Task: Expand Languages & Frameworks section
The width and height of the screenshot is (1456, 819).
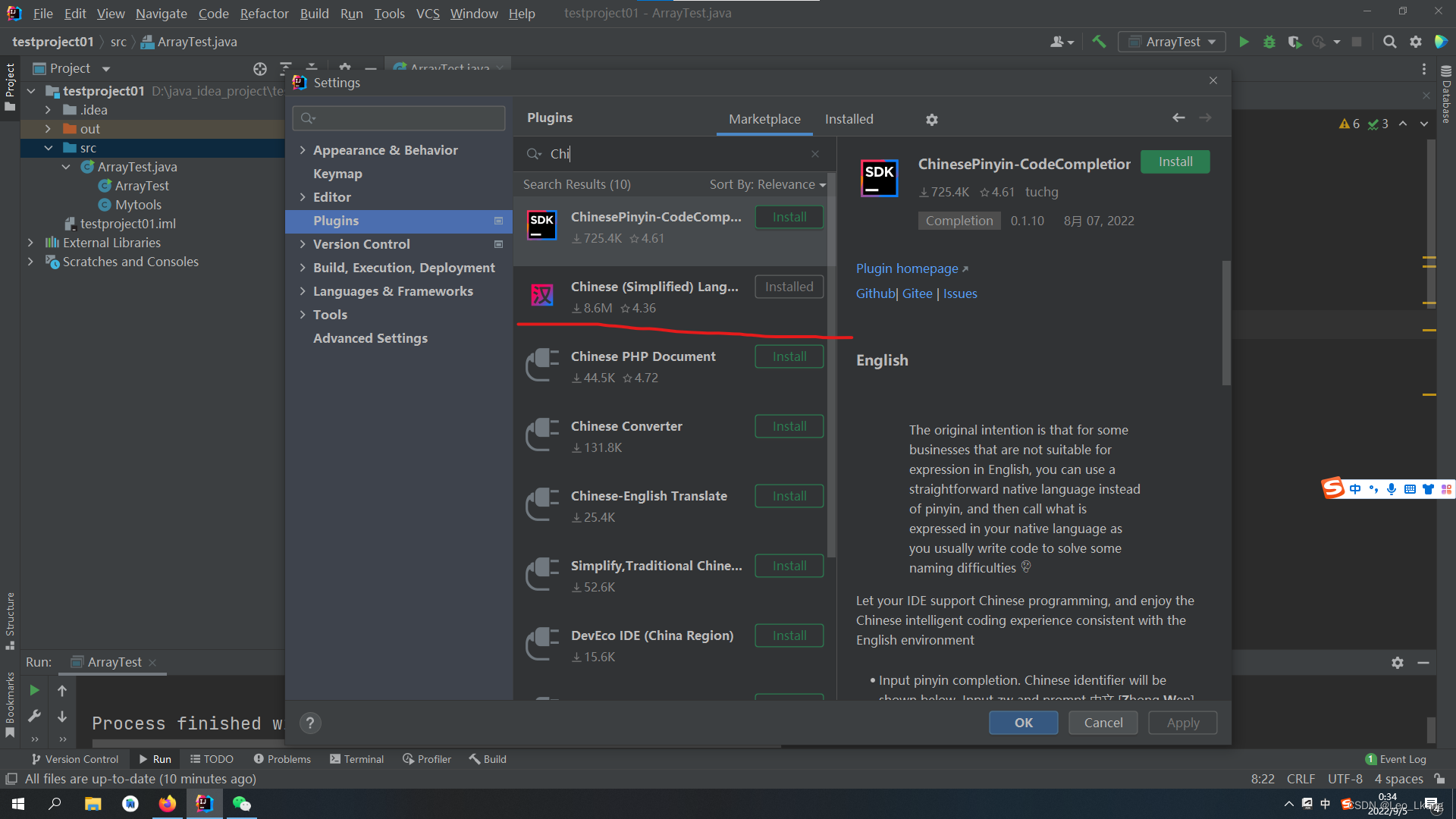Action: click(303, 291)
